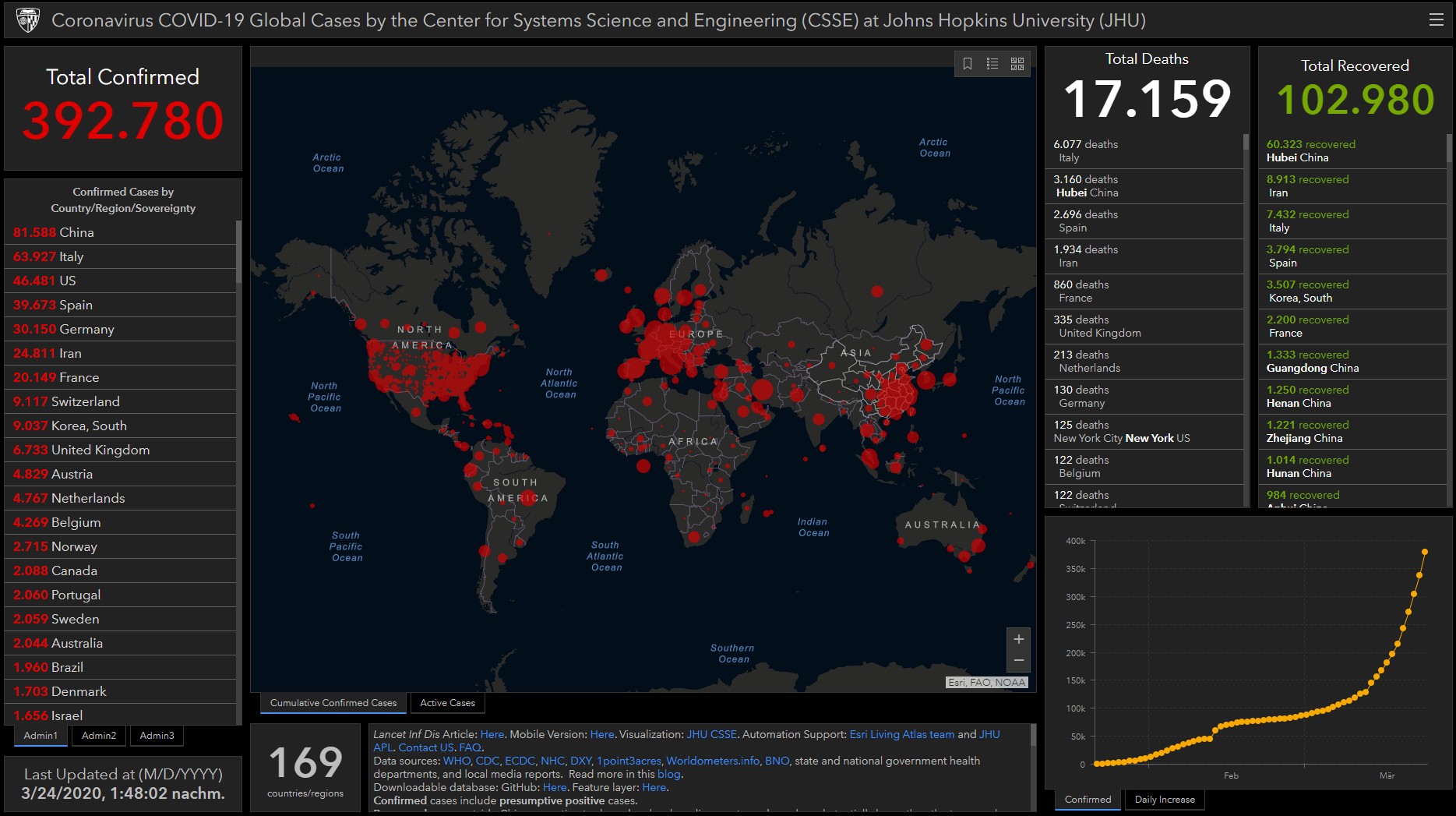Screen dimensions: 1456x816
Task: Click the Total Deaths list scrollbar
Action: click(1246, 142)
